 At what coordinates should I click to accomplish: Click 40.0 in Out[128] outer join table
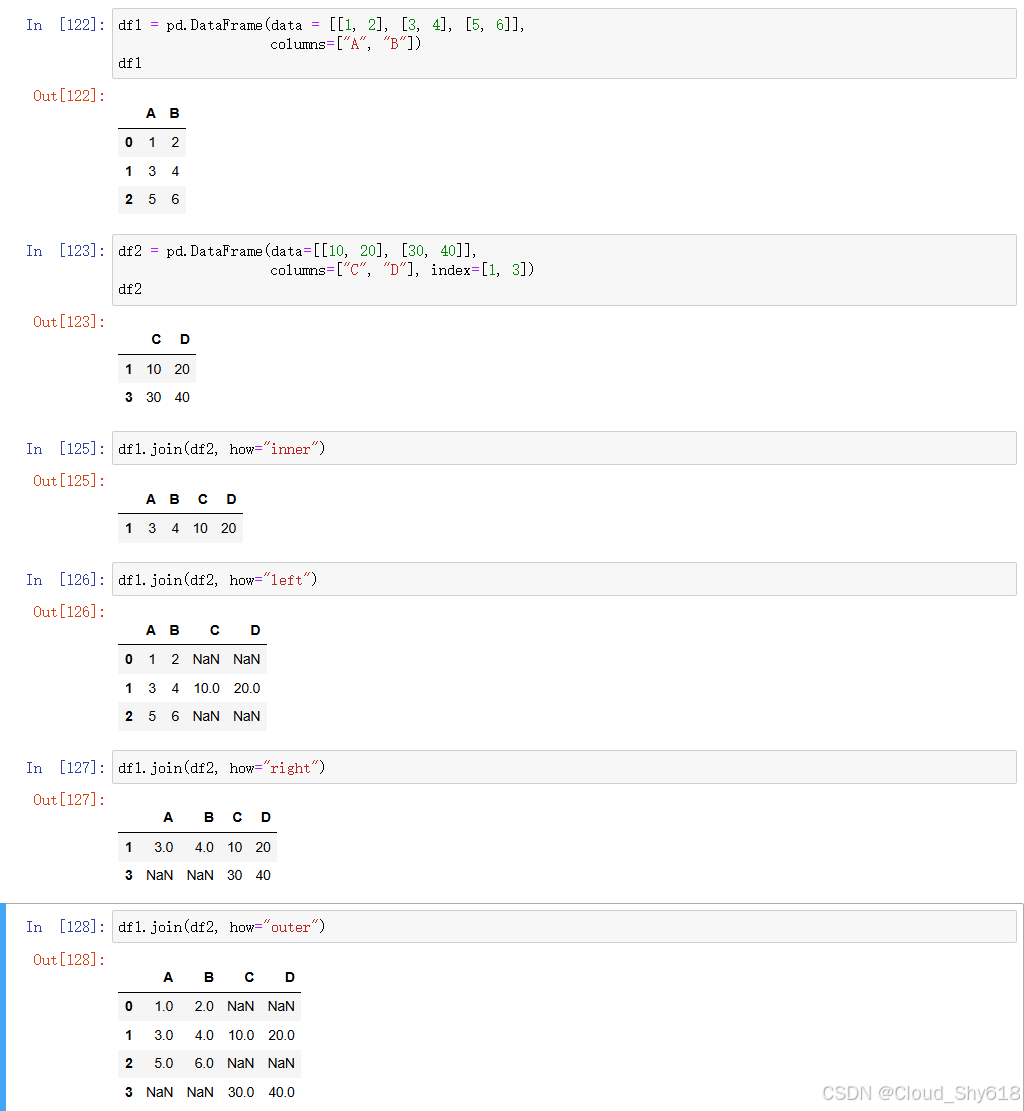(281, 1092)
